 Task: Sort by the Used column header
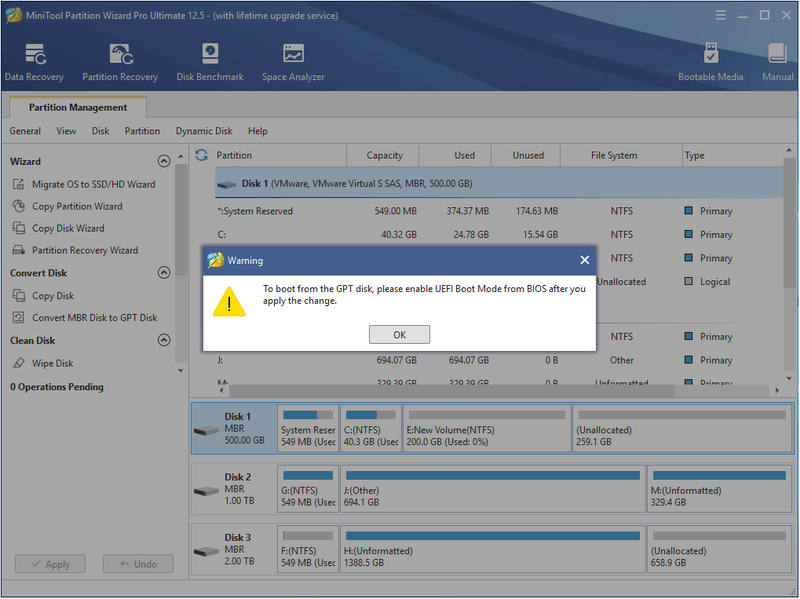click(455, 155)
